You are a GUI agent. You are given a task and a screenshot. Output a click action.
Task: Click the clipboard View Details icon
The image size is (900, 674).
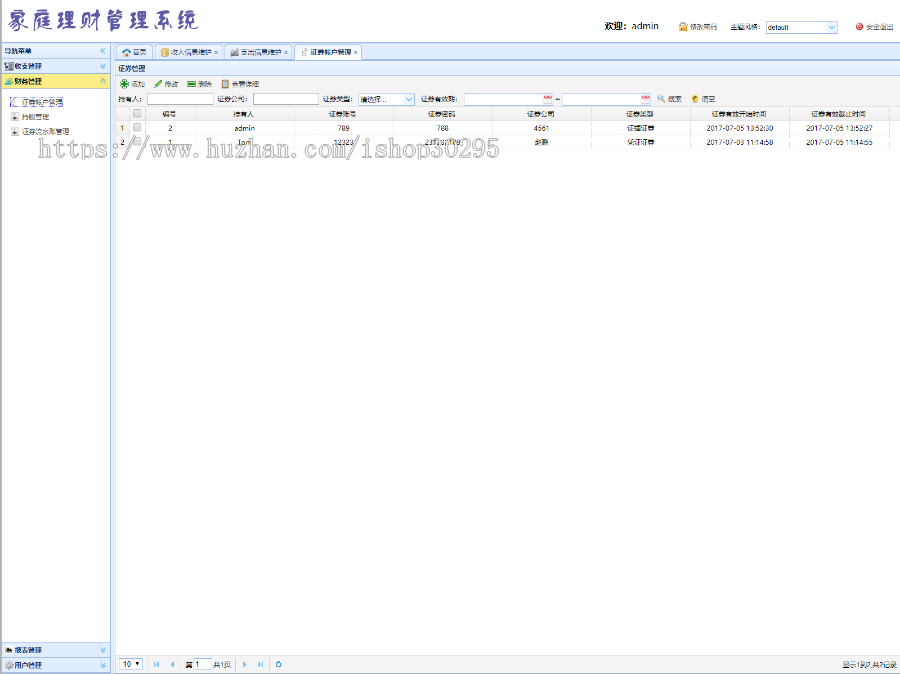(x=225, y=84)
